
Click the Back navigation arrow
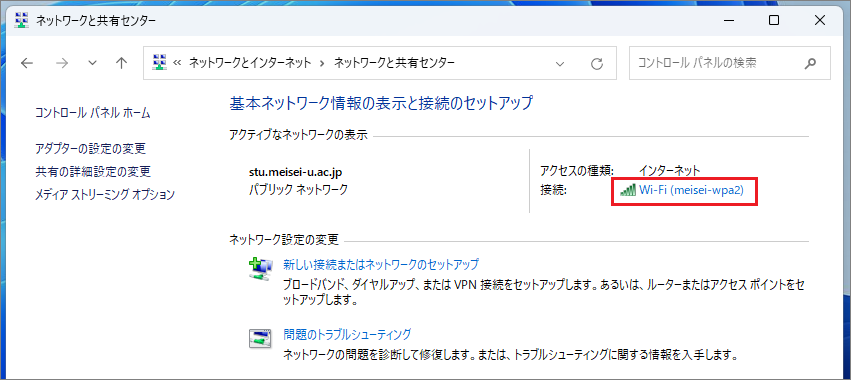27,63
